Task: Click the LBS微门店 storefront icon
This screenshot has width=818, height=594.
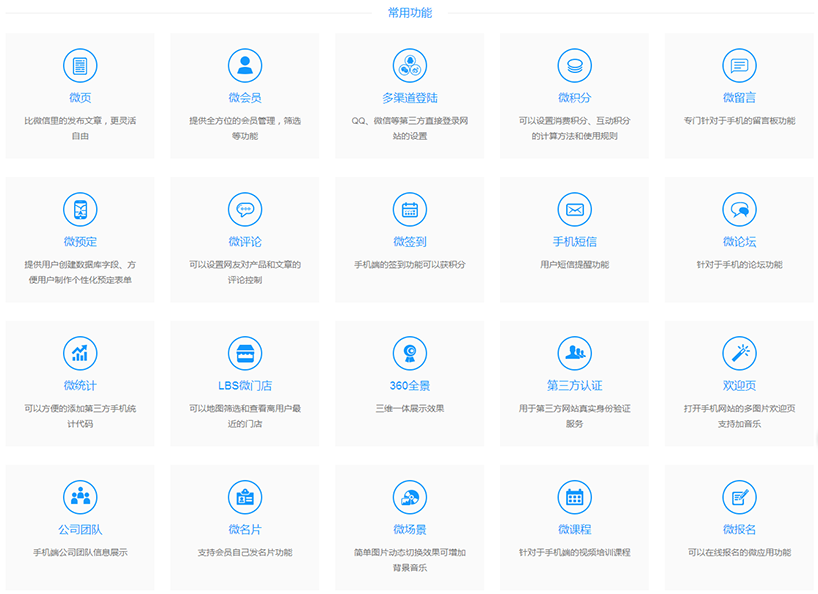Action: coord(245,353)
